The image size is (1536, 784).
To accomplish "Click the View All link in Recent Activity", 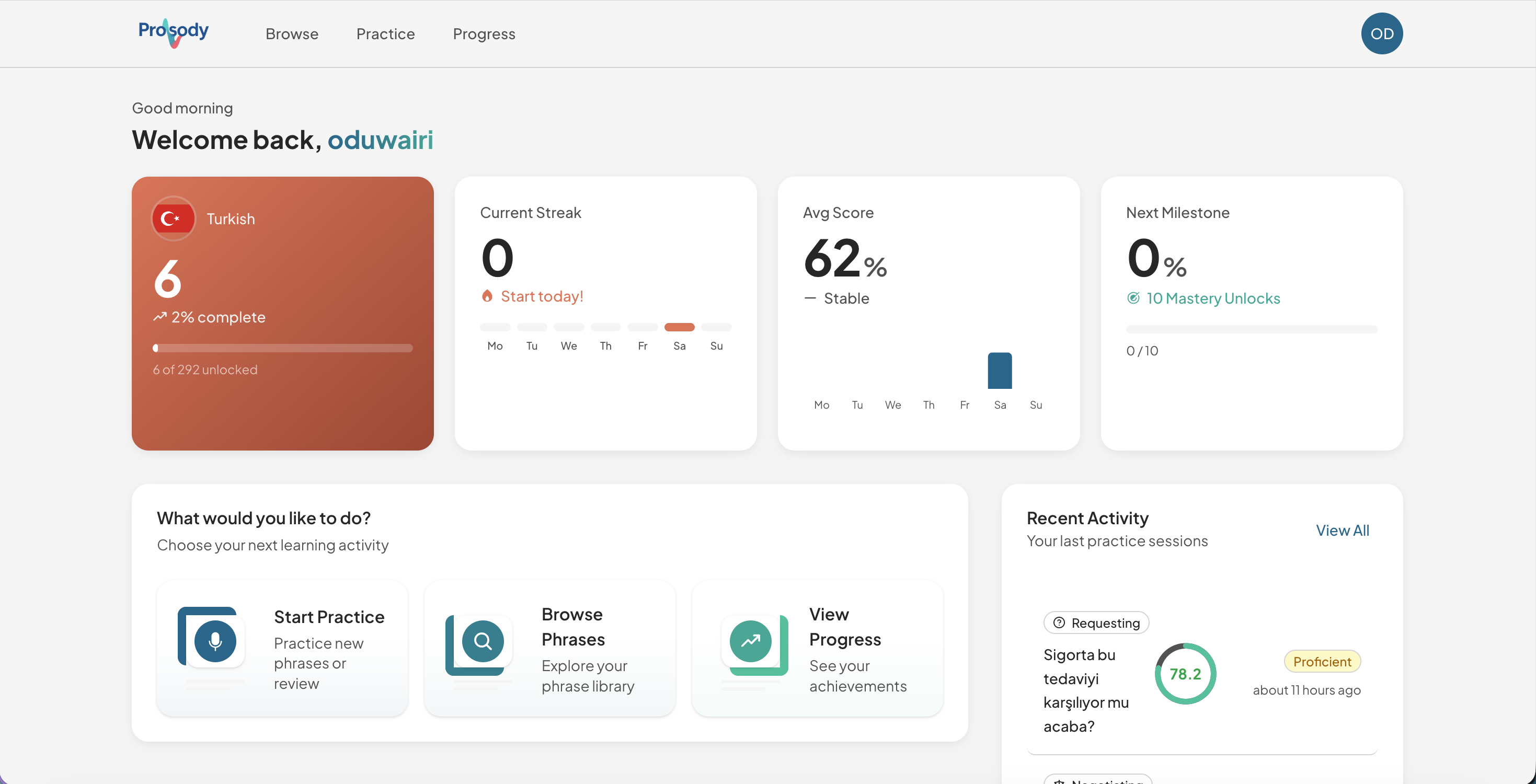I will (x=1343, y=530).
